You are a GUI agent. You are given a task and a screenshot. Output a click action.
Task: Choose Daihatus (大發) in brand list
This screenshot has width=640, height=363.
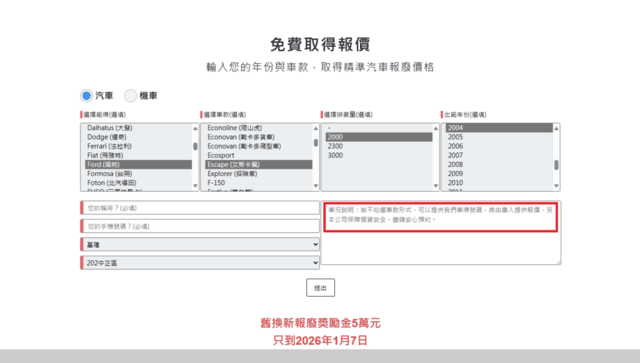pos(138,128)
